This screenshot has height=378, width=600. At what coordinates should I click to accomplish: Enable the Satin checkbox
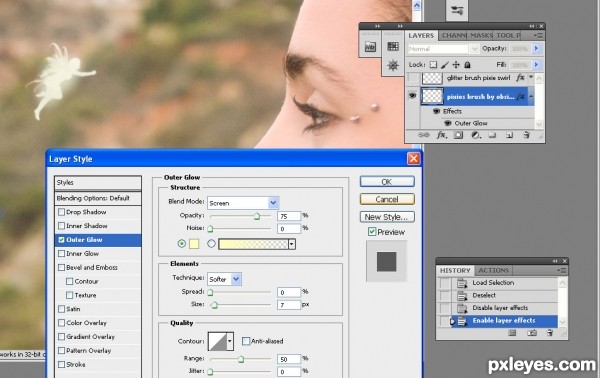pos(61,309)
